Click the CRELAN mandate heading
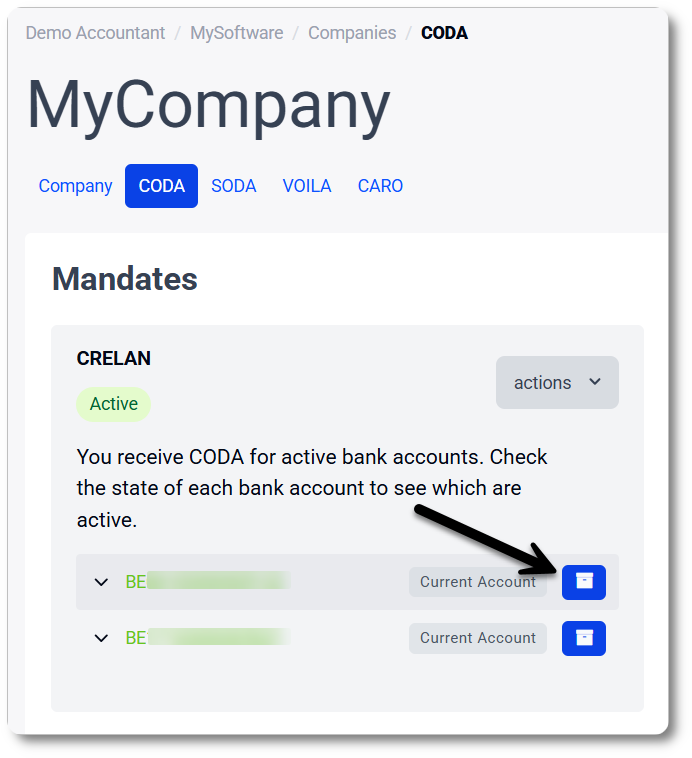This screenshot has height=758, width=692. pos(114,358)
